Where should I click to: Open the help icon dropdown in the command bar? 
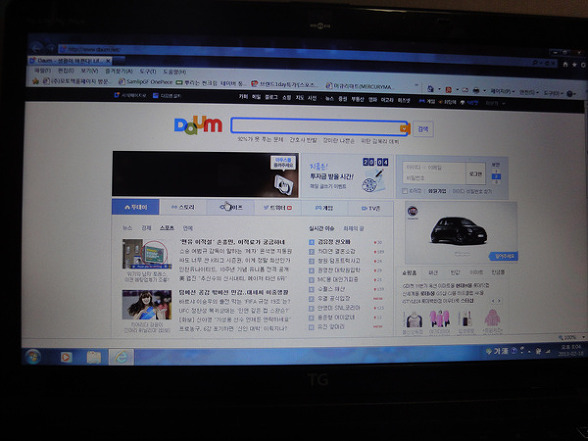click(x=571, y=93)
